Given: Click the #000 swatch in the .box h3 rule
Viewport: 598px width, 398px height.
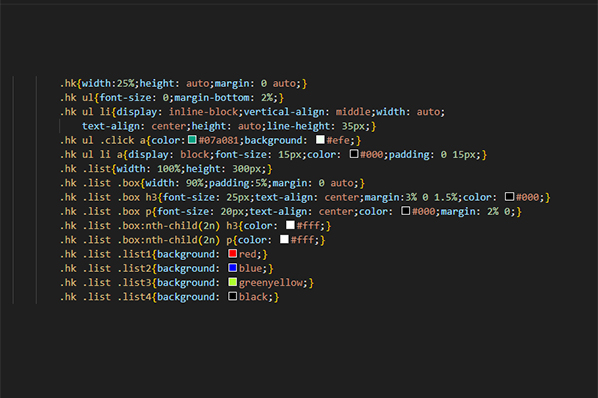Looking at the screenshot, I should (510, 197).
